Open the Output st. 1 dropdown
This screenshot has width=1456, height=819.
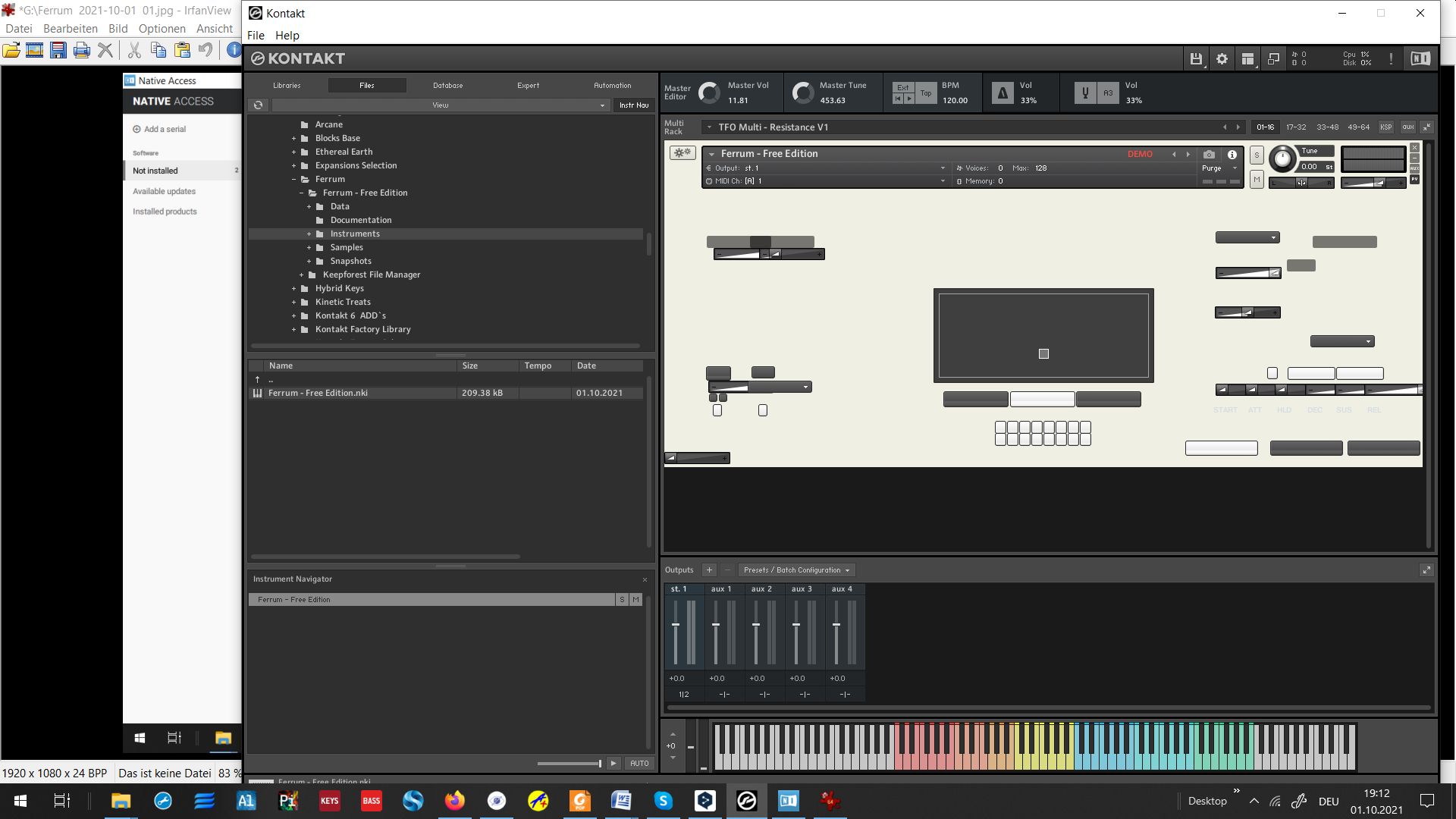click(x=826, y=168)
